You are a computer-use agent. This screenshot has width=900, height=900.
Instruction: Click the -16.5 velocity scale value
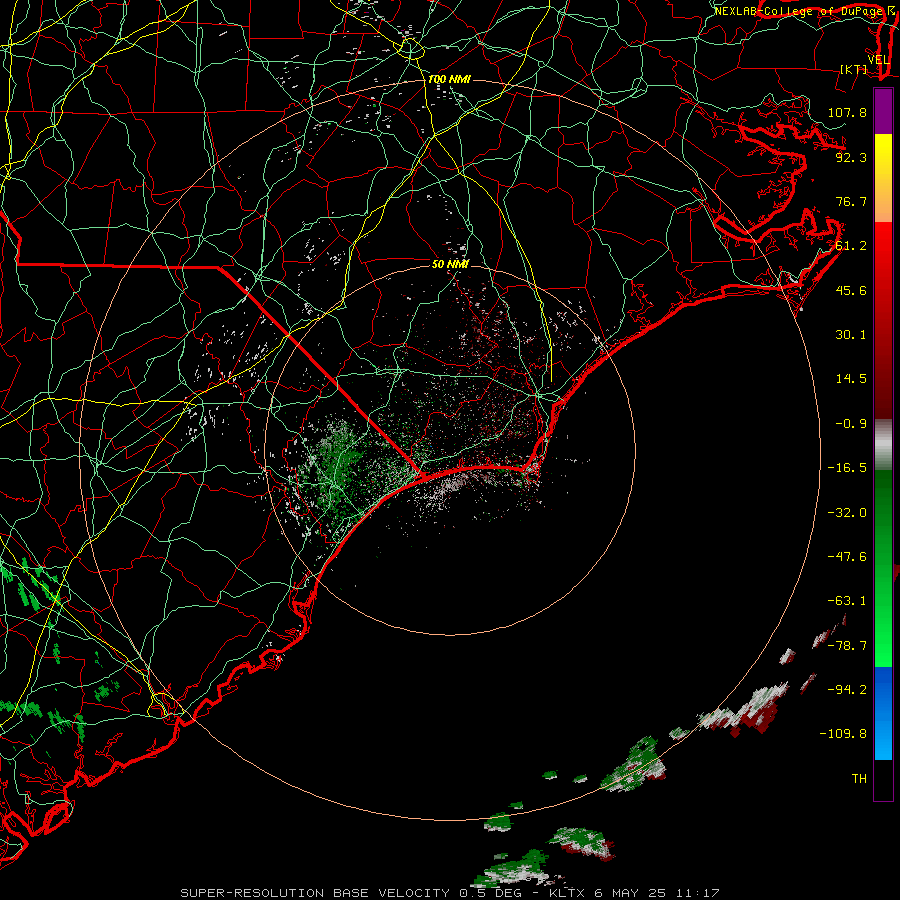point(847,468)
